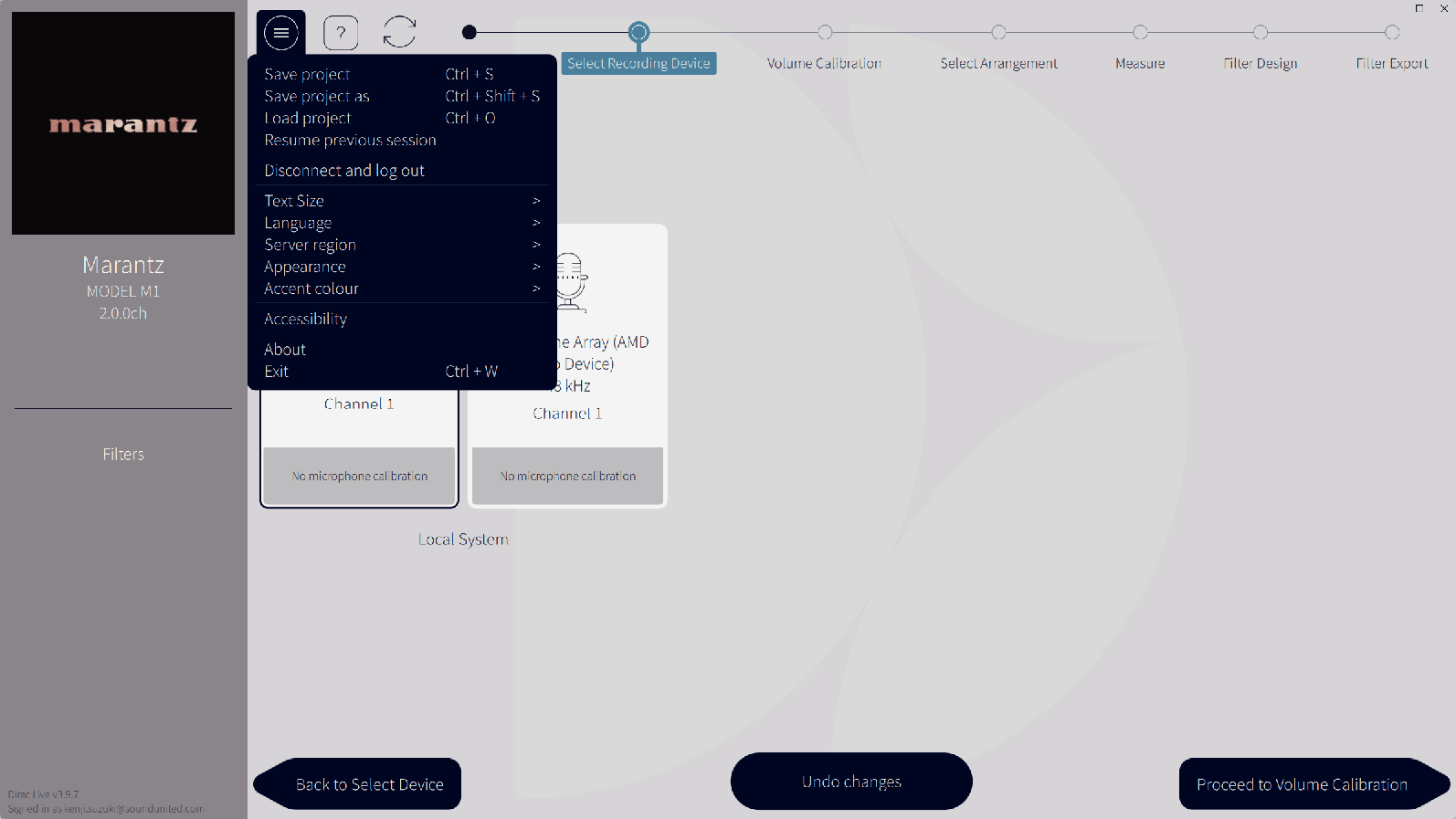Click the Select Recording Device step marker
The height and width of the screenshot is (819, 1456).
[638, 32]
